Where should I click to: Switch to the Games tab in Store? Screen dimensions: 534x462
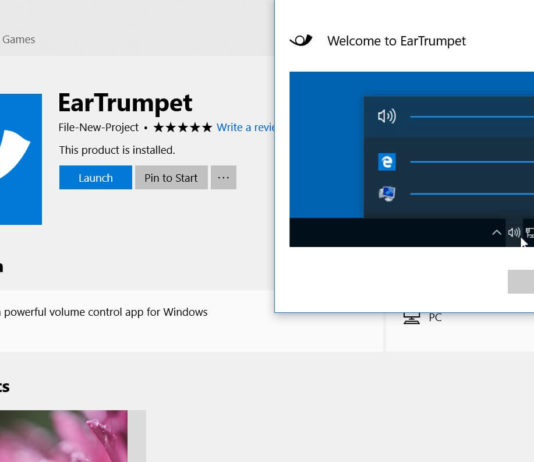[18, 39]
